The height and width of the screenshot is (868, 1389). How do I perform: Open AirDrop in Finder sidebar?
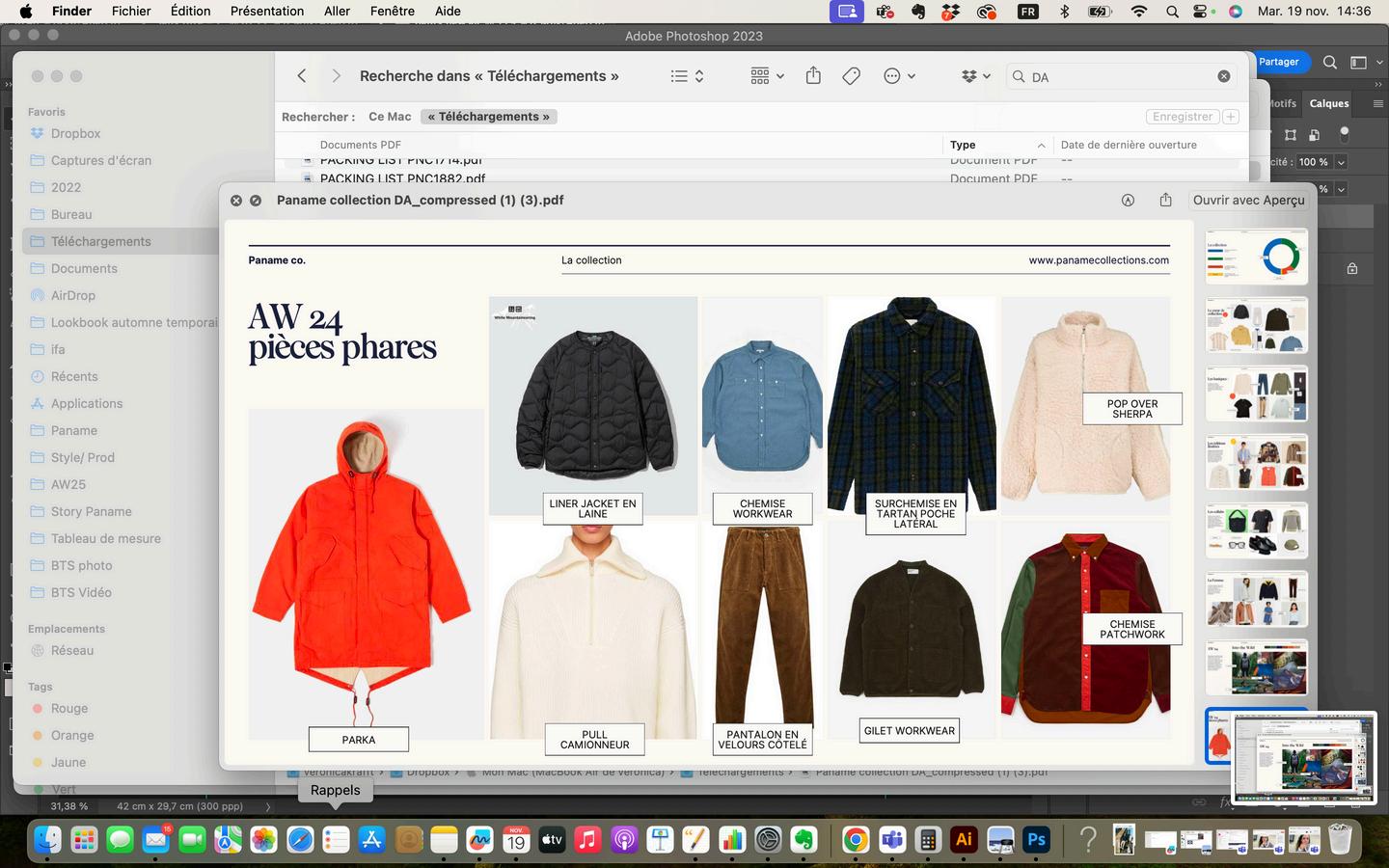click(x=73, y=296)
